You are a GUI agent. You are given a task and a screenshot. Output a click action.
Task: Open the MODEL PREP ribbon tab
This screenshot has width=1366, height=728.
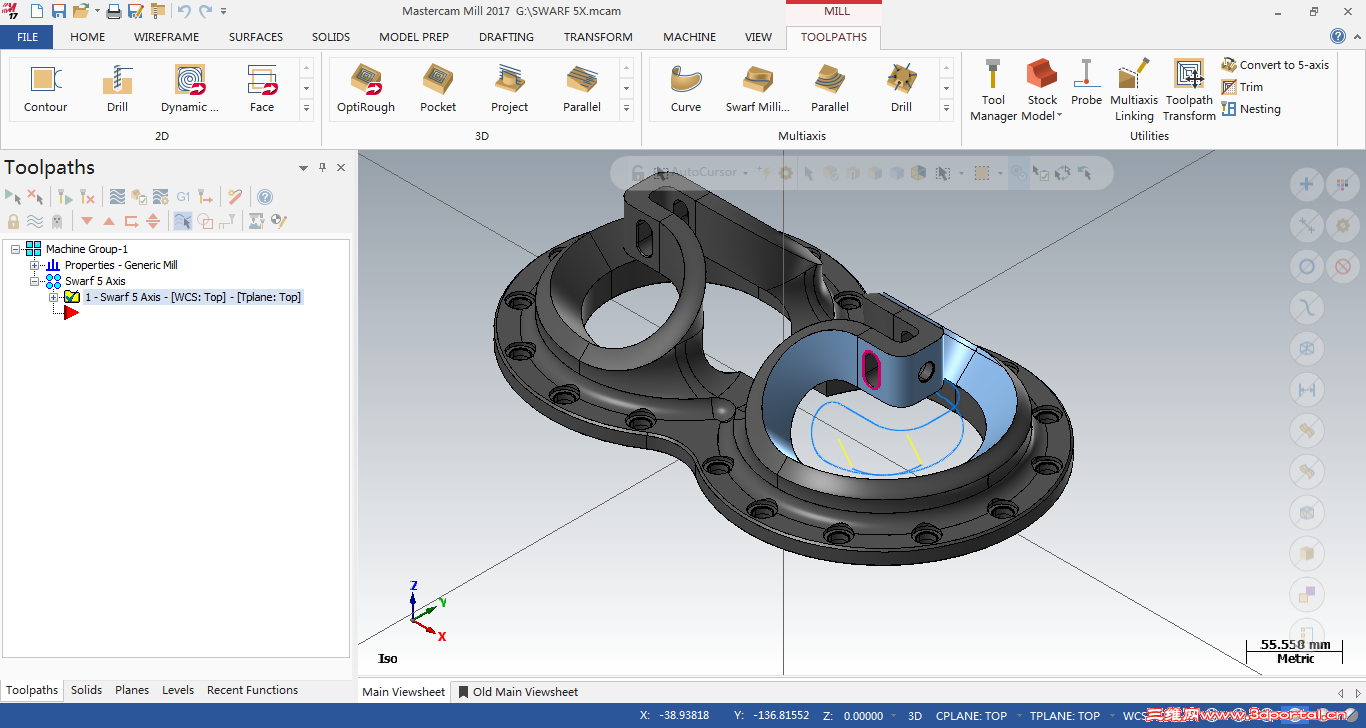414,37
